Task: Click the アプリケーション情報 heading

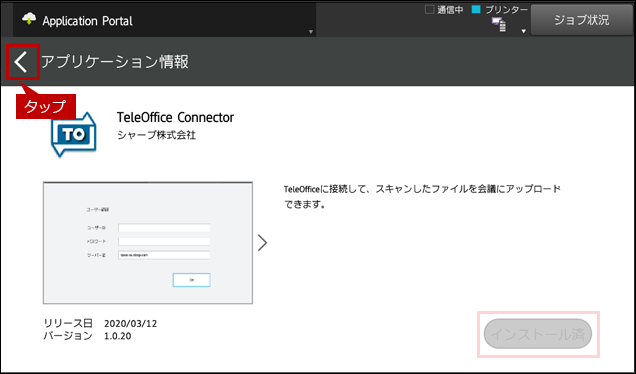Action: (115, 62)
